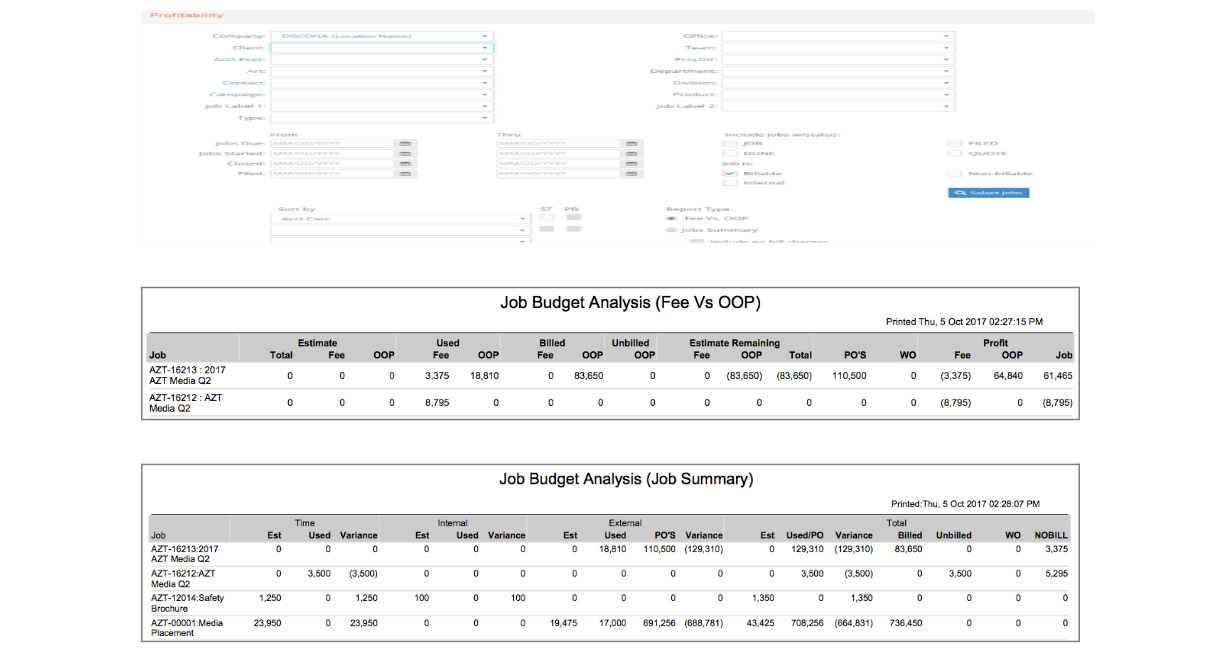Open calendar picker for Filed From date
The image size is (1216, 664).
pyautogui.click(x=406, y=174)
